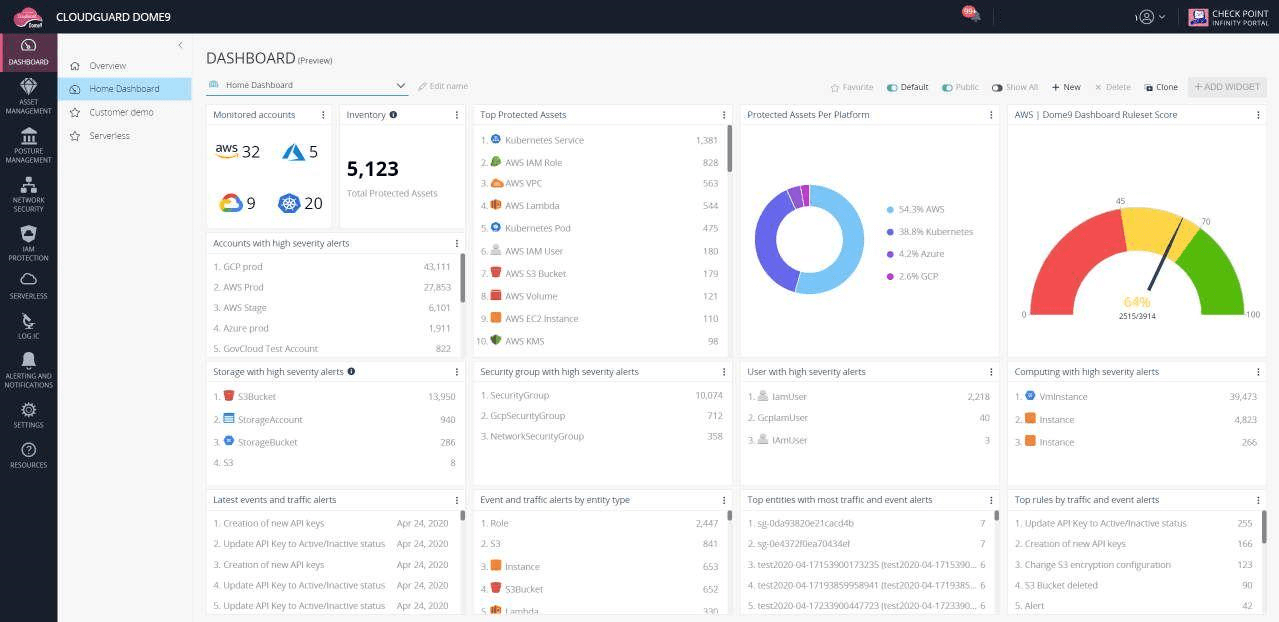The height and width of the screenshot is (622, 1279).
Task: Click Edit name pencil link
Action: pyautogui.click(x=443, y=86)
